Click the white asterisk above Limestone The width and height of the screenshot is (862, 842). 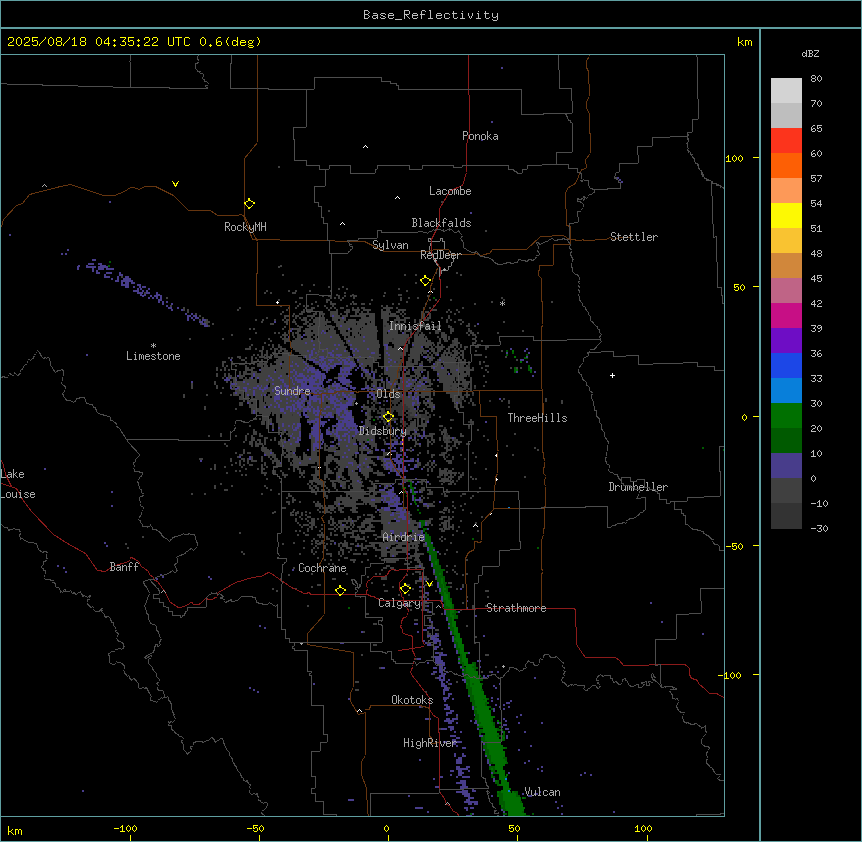pyautogui.click(x=153, y=346)
